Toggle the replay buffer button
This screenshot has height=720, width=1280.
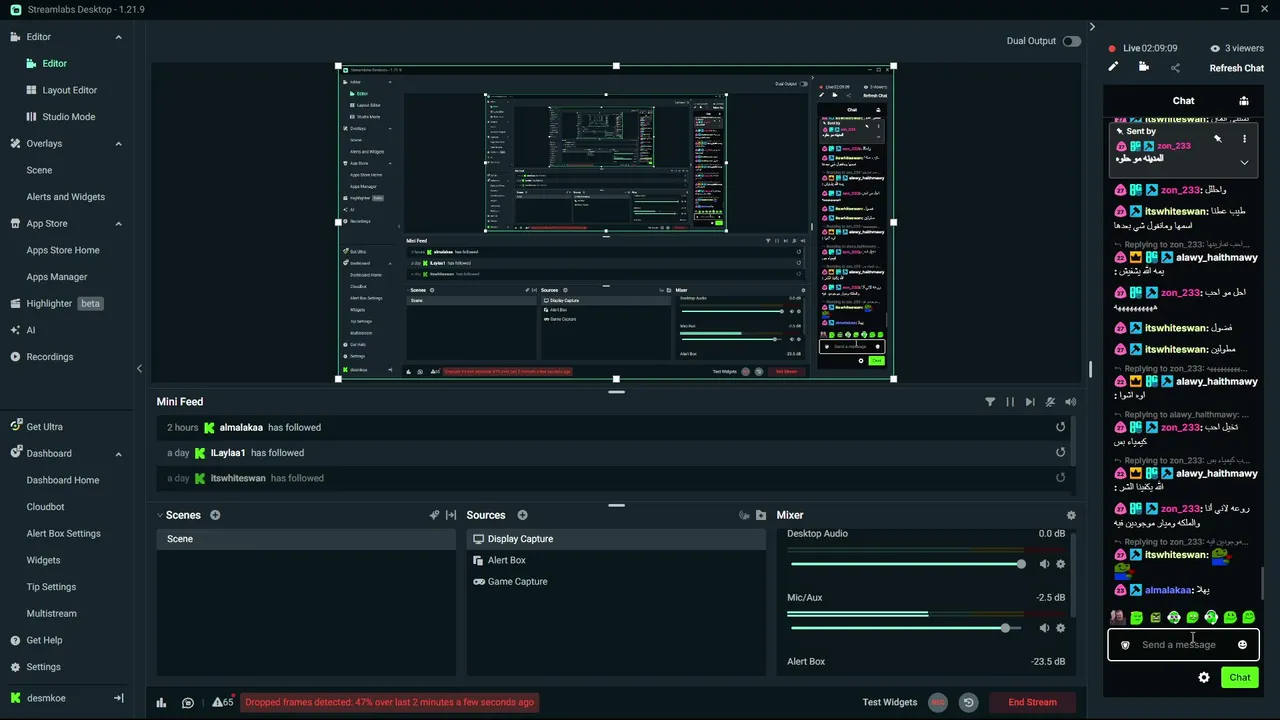point(968,702)
